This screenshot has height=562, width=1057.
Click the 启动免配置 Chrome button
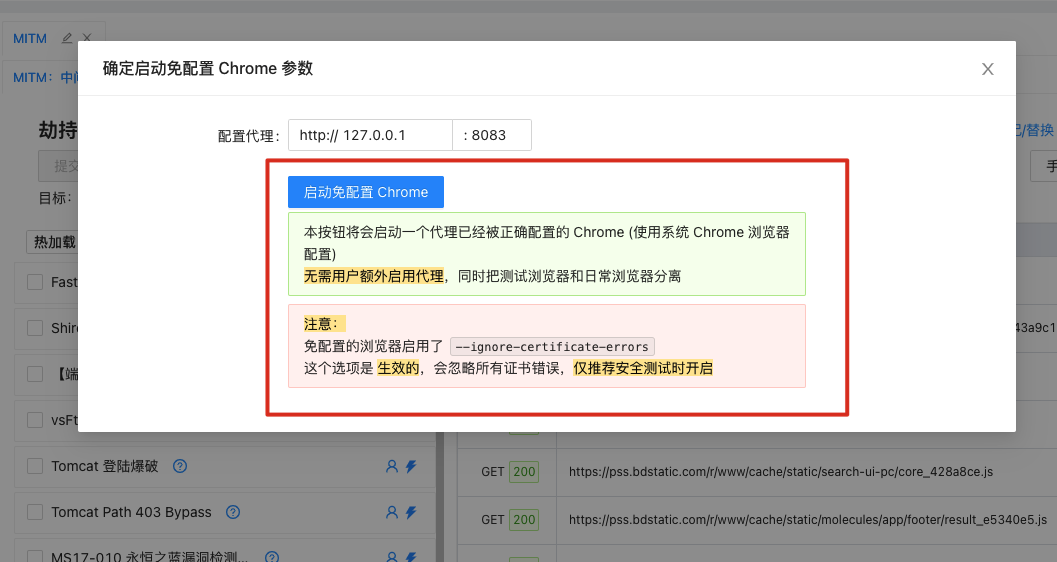[365, 192]
